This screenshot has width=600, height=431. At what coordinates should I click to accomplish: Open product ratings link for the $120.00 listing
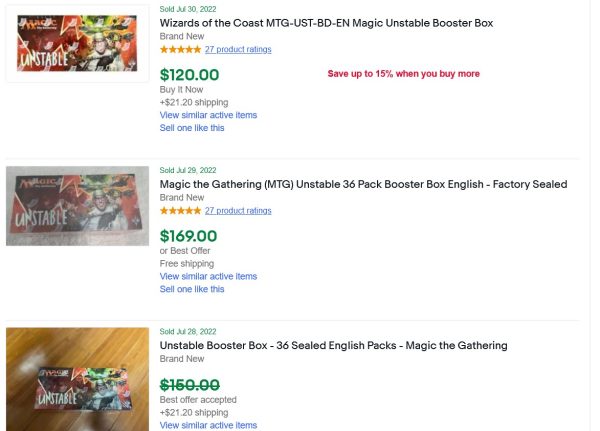238,49
